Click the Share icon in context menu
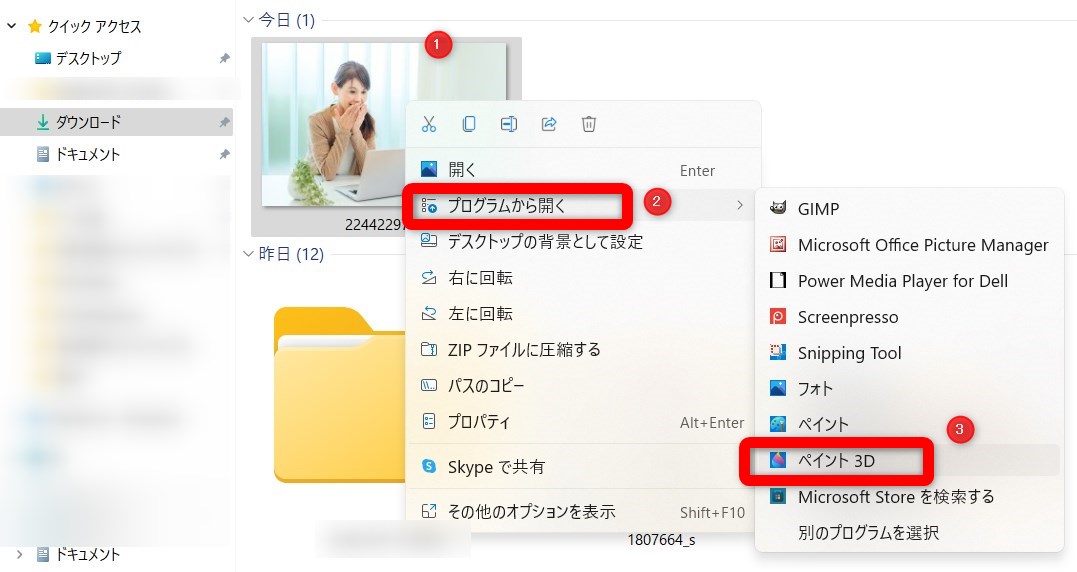Viewport: 1077px width, 572px height. coord(549,124)
